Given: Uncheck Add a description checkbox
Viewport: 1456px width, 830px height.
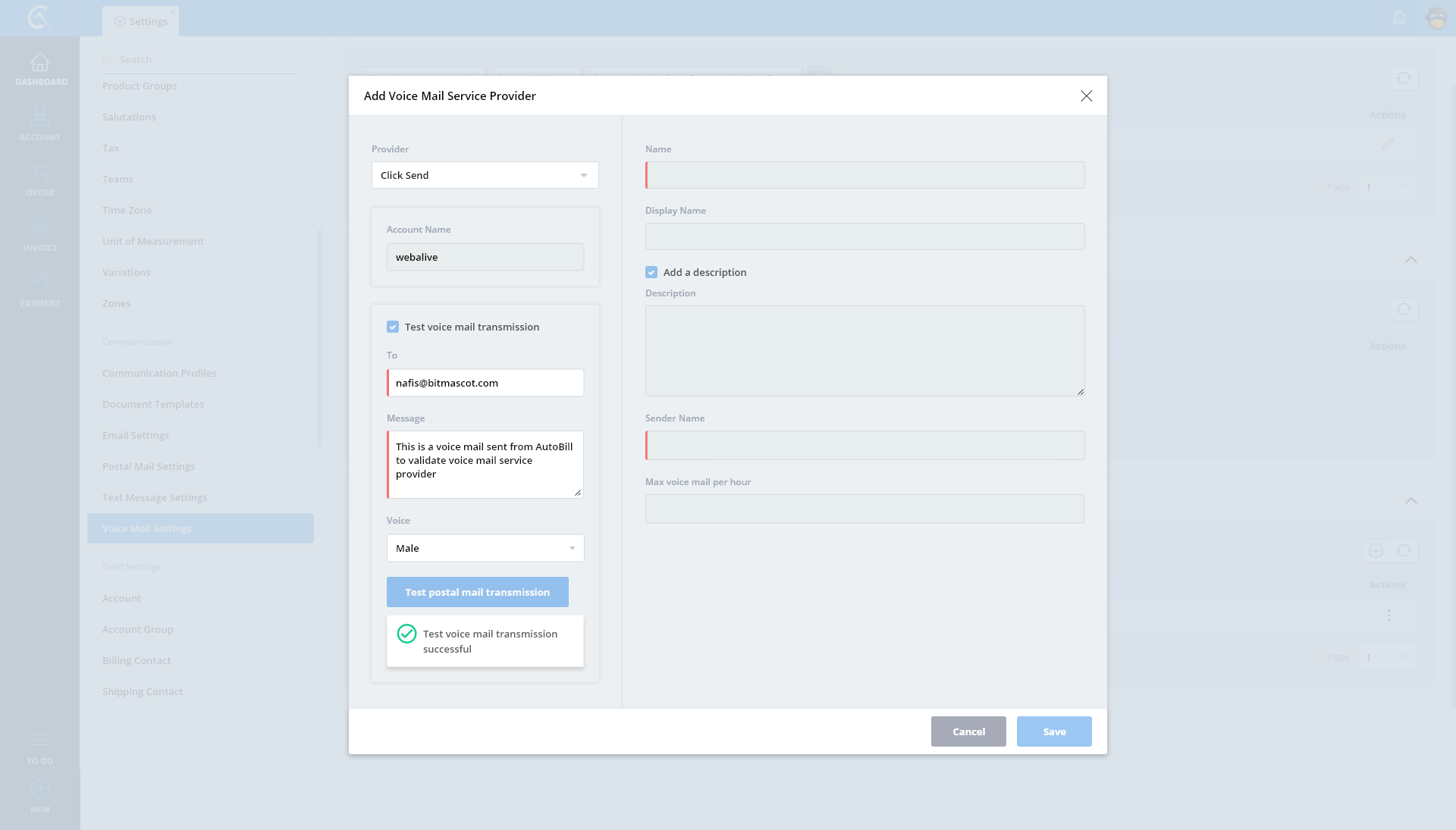Looking at the screenshot, I should click(651, 272).
